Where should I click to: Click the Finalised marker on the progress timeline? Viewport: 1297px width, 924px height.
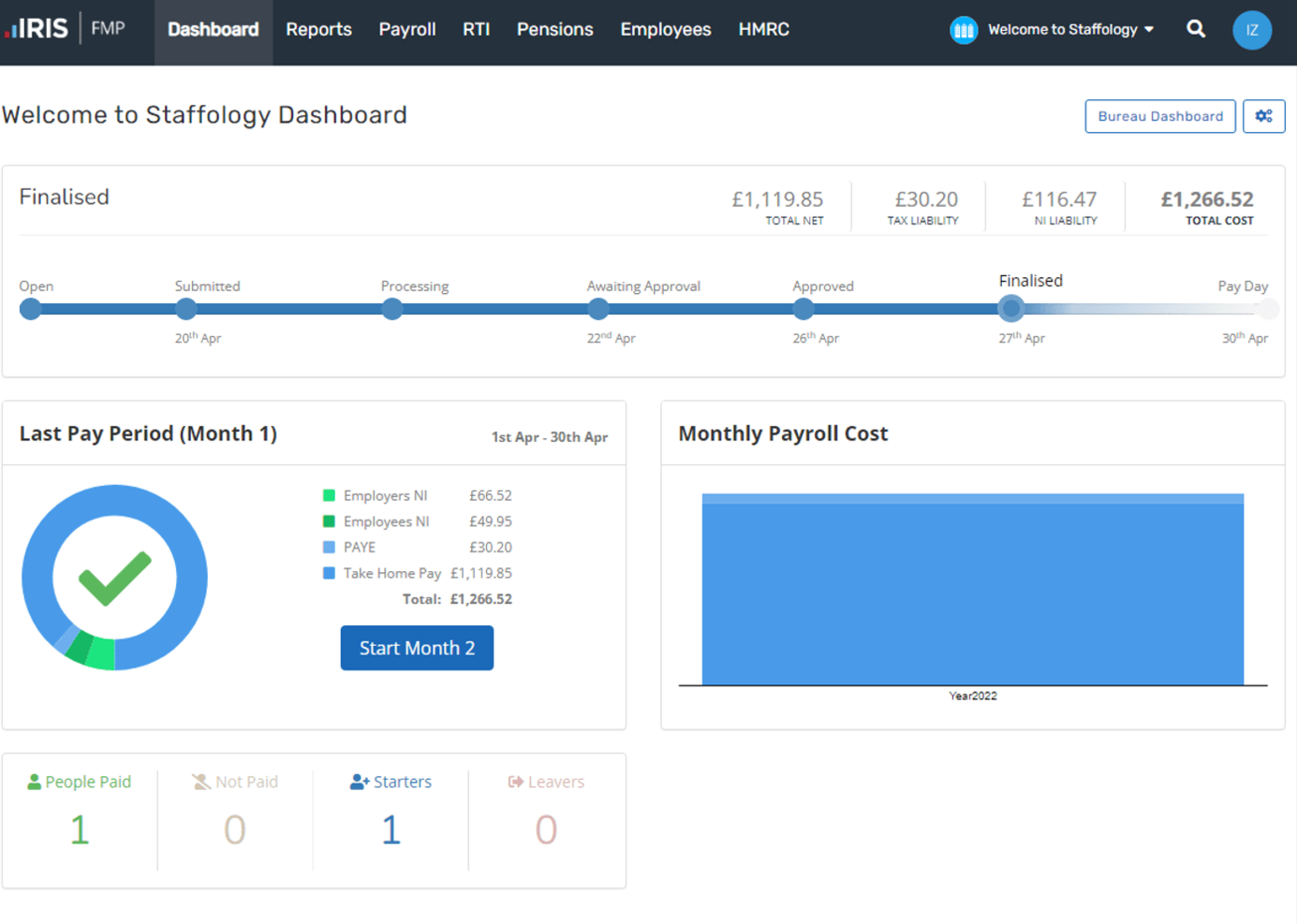pyautogui.click(x=1011, y=309)
